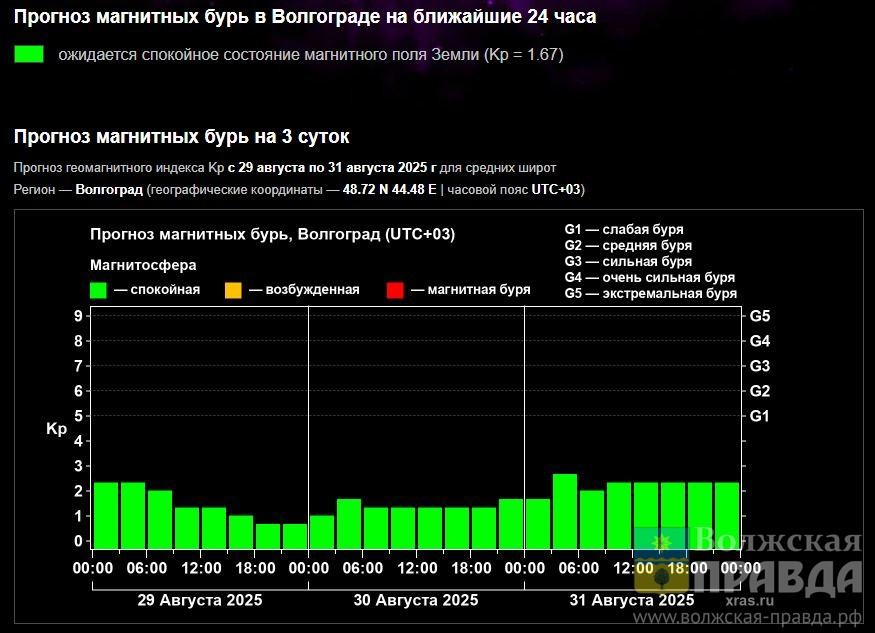Screen dimensions: 875x633
Task: Click the chart title 'Прогноз магнитных бурь, Волгоград (UTC+03)'
Action: [x=272, y=234]
